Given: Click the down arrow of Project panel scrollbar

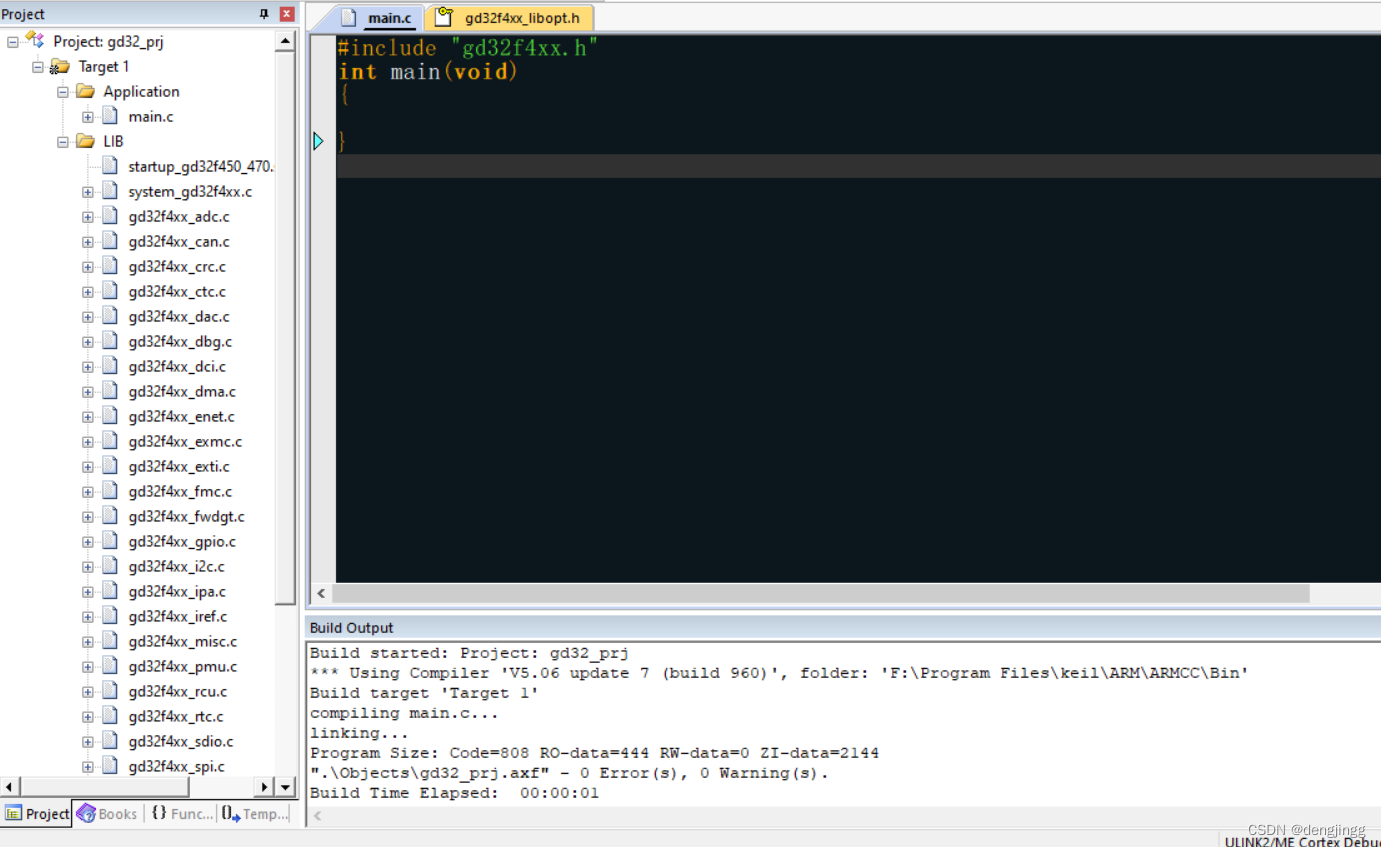Looking at the screenshot, I should (285, 787).
